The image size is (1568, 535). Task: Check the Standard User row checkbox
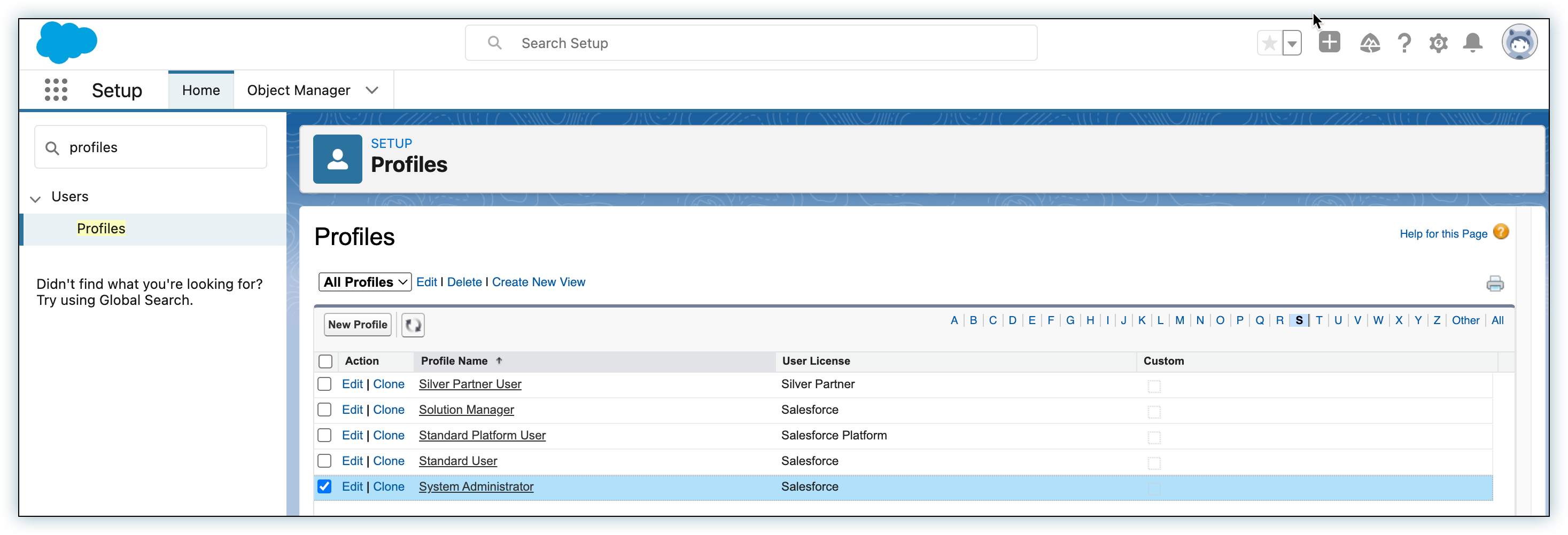click(x=324, y=461)
